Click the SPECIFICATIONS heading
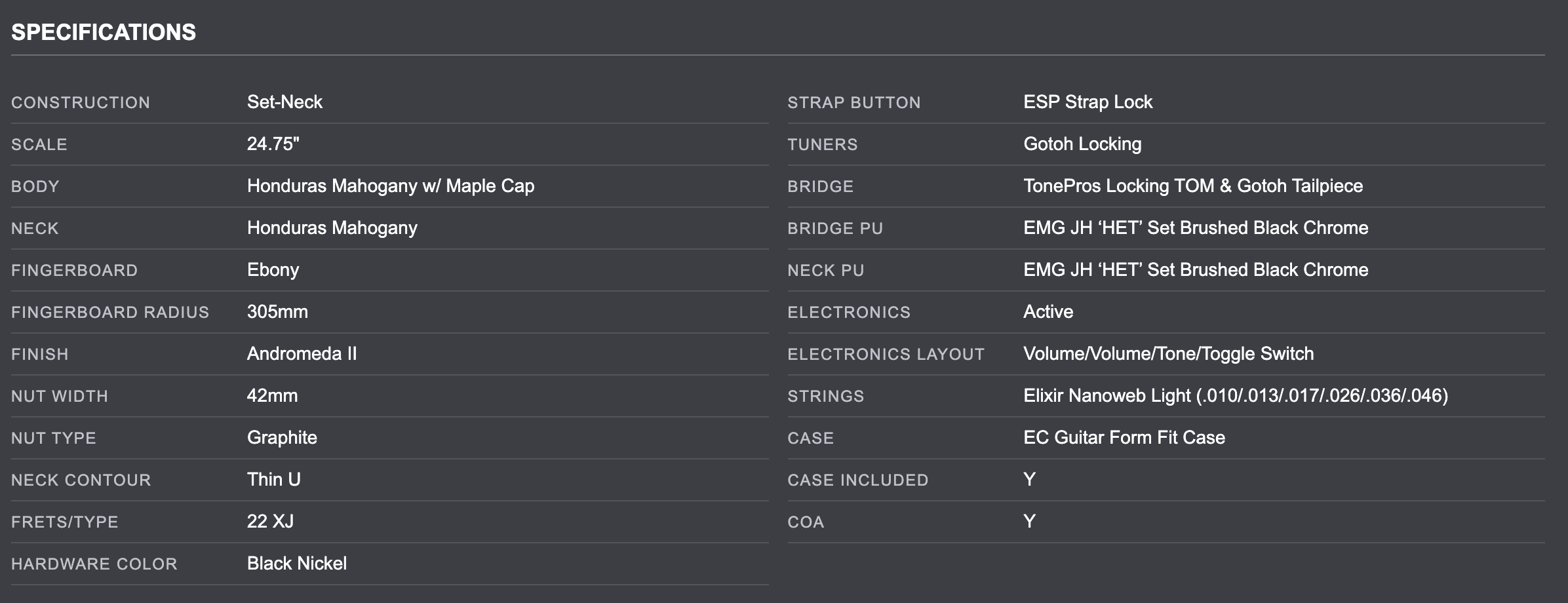1568x603 pixels. tap(104, 32)
